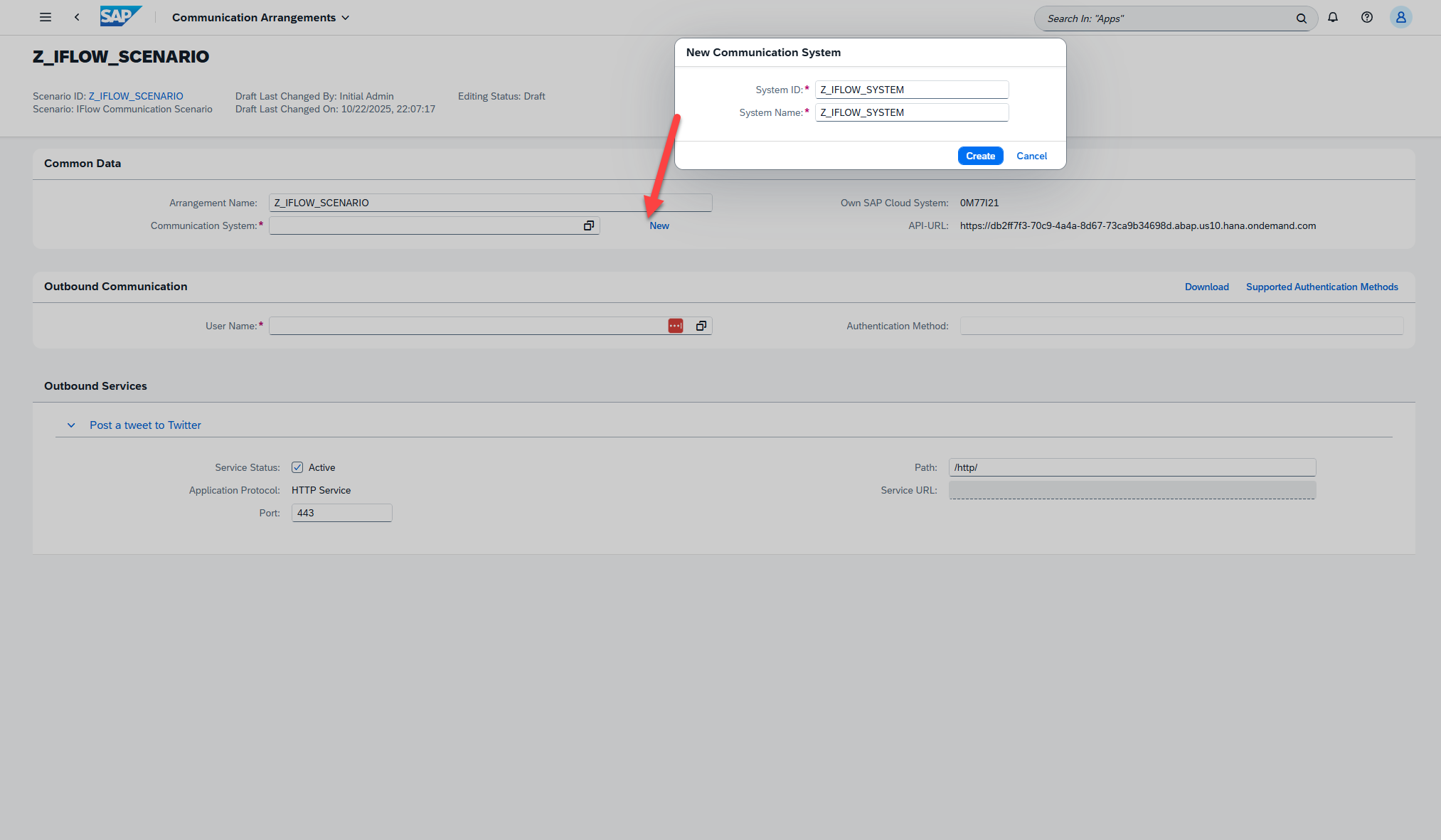
Task: Click red password manager icon in User Name
Action: 675,326
